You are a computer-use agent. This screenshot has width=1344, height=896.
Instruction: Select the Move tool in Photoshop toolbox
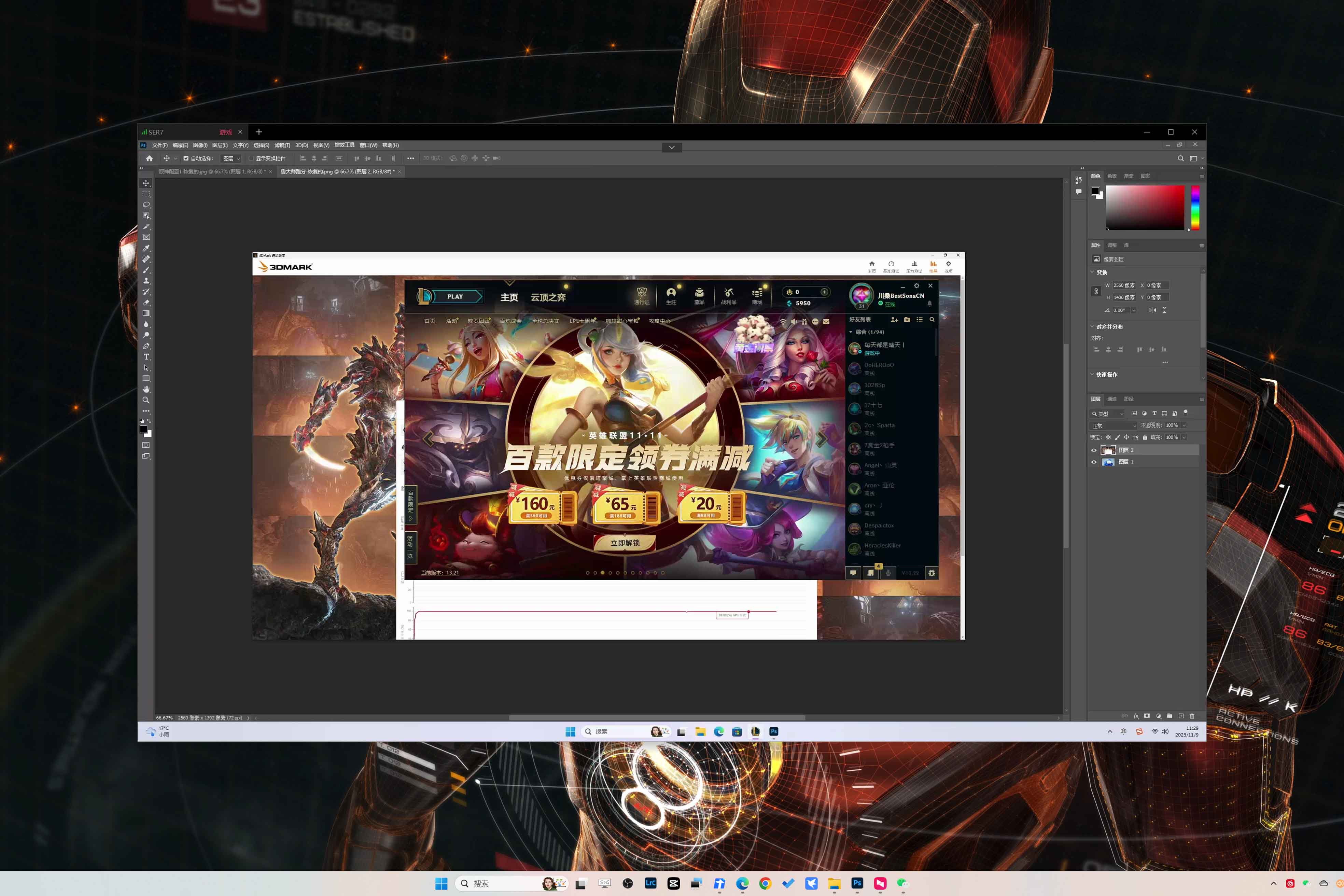point(146,183)
